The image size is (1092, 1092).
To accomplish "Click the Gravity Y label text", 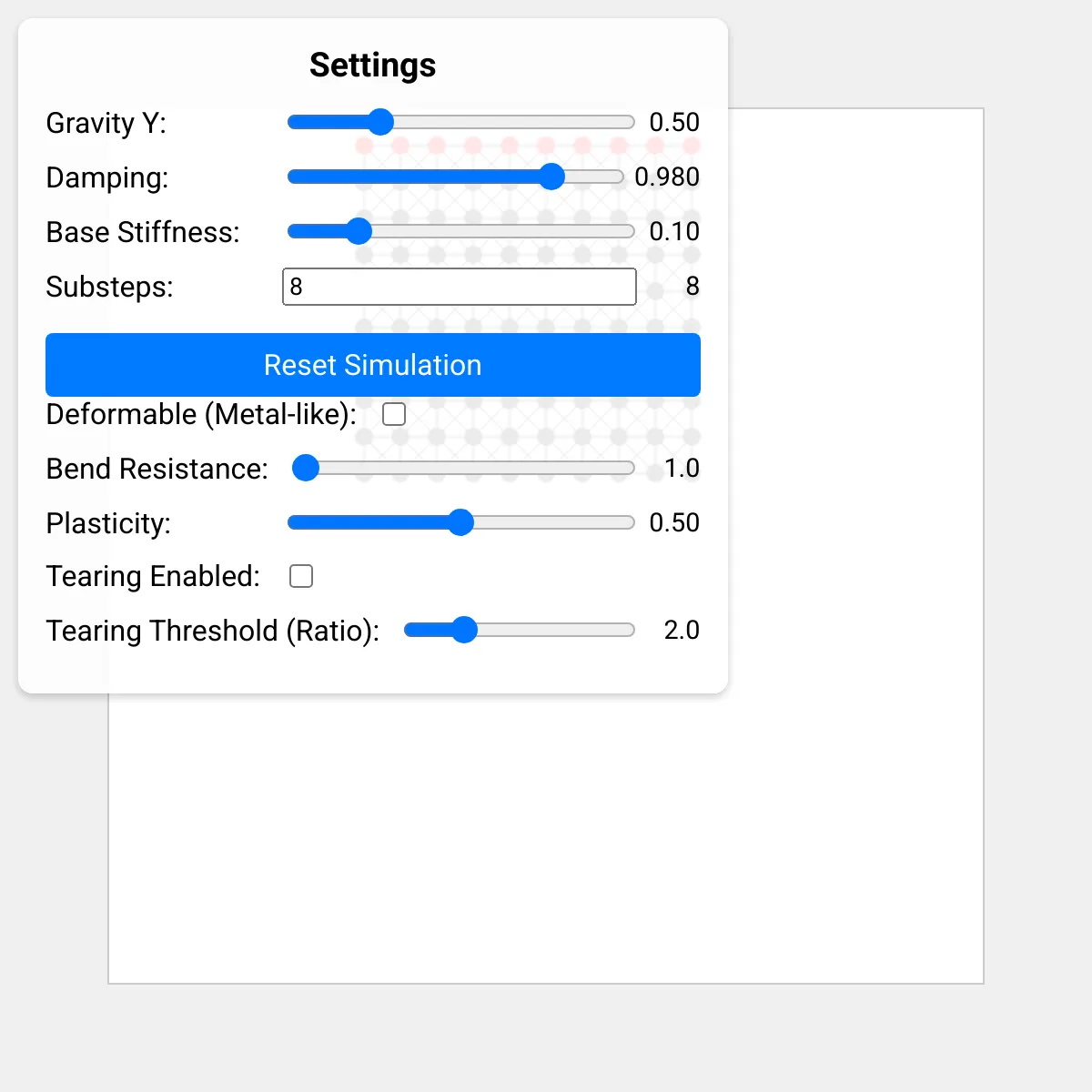I will point(106,123).
